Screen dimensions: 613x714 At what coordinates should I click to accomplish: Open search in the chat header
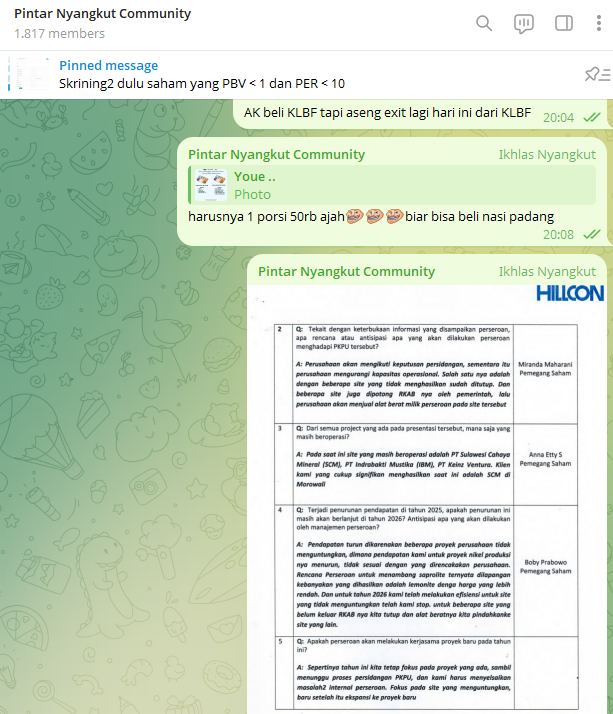(484, 23)
